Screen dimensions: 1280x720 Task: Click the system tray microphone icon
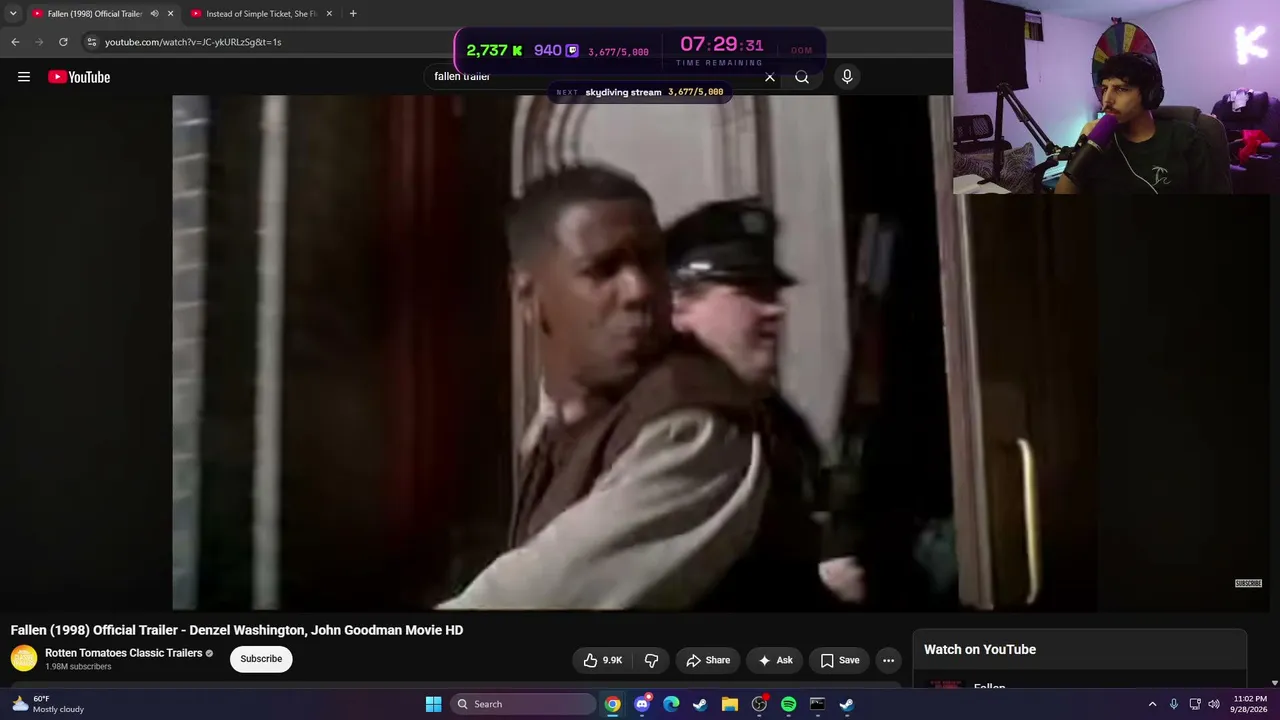pos(1174,704)
